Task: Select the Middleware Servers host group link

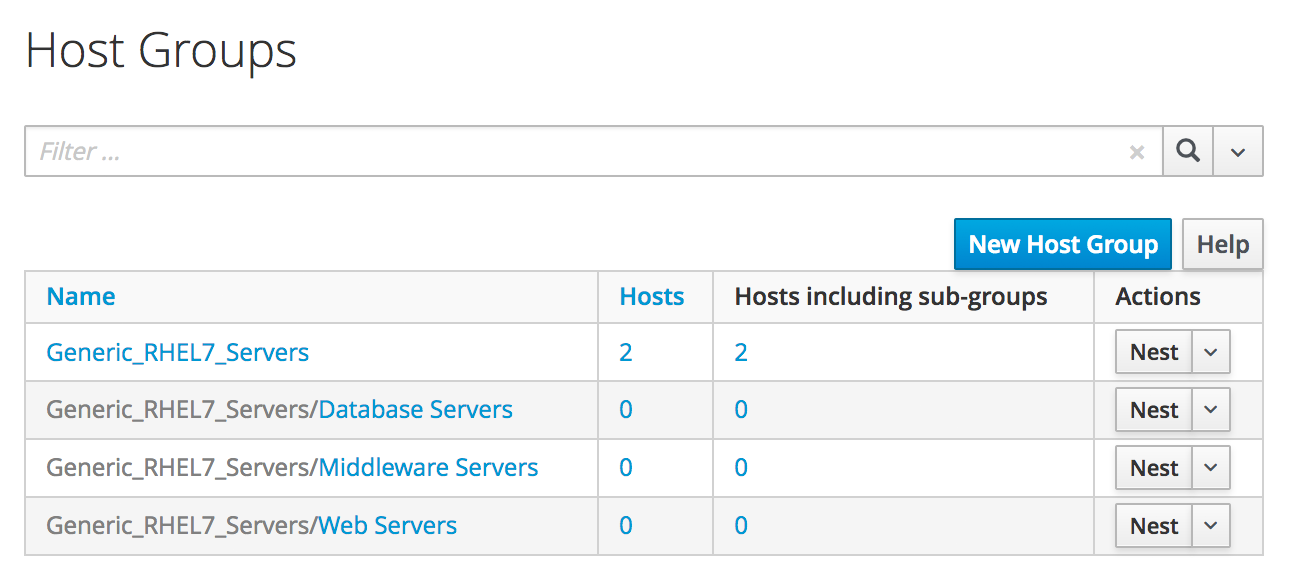Action: point(428,468)
